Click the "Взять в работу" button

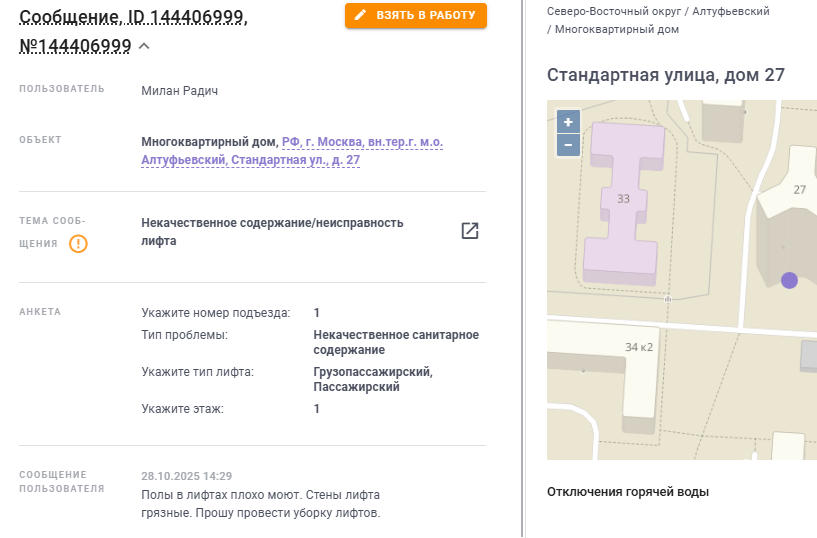[x=416, y=15]
